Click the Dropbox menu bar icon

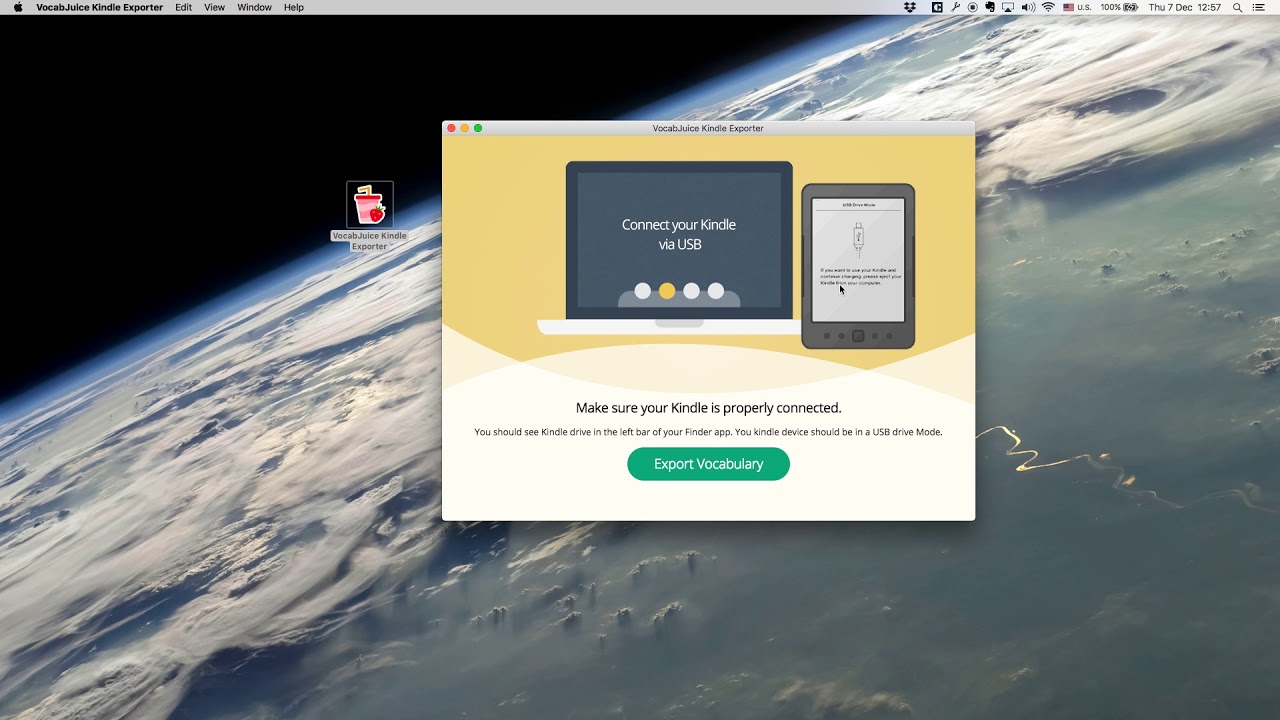(909, 7)
